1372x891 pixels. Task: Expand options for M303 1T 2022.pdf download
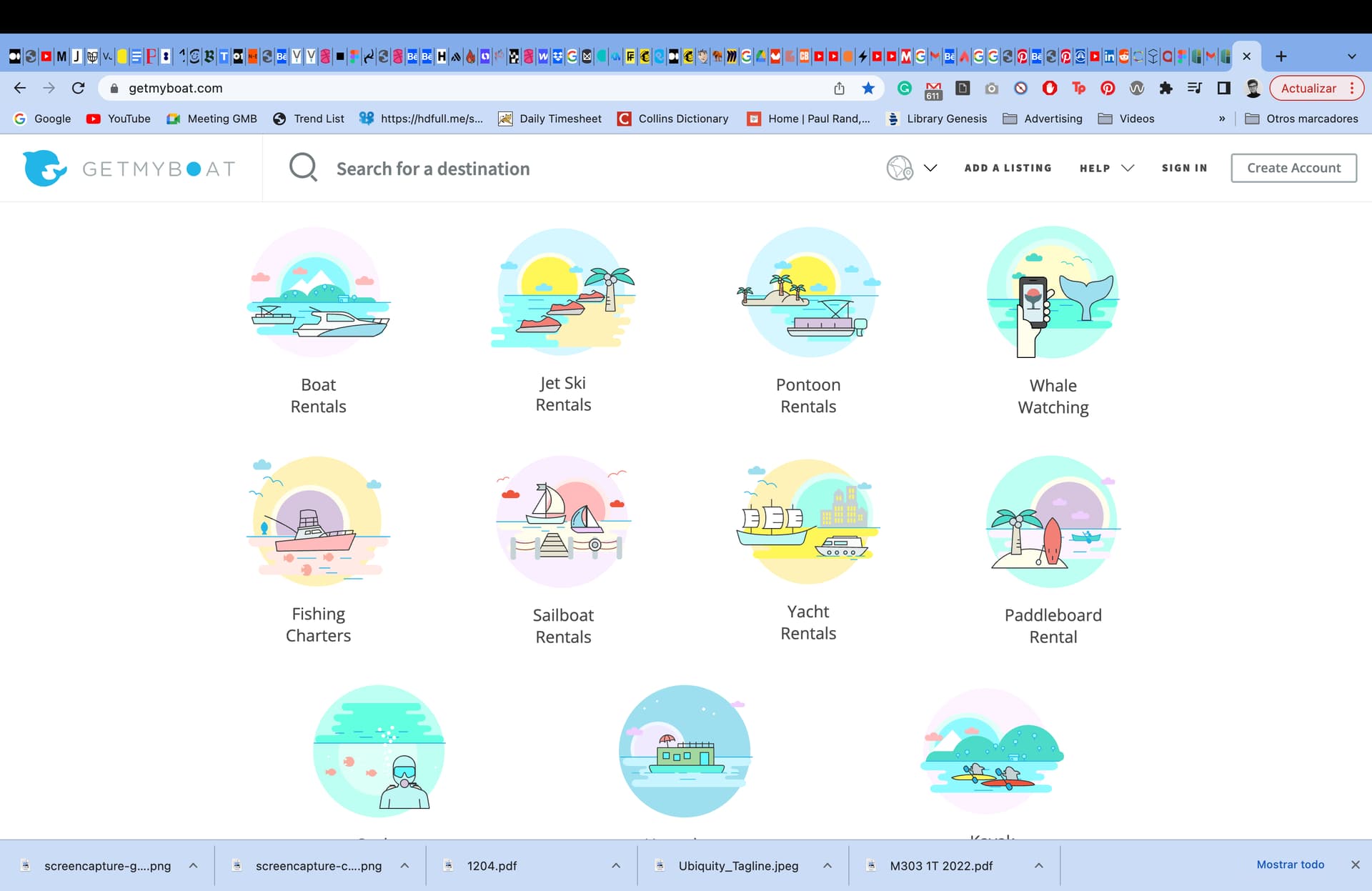[1038, 865]
